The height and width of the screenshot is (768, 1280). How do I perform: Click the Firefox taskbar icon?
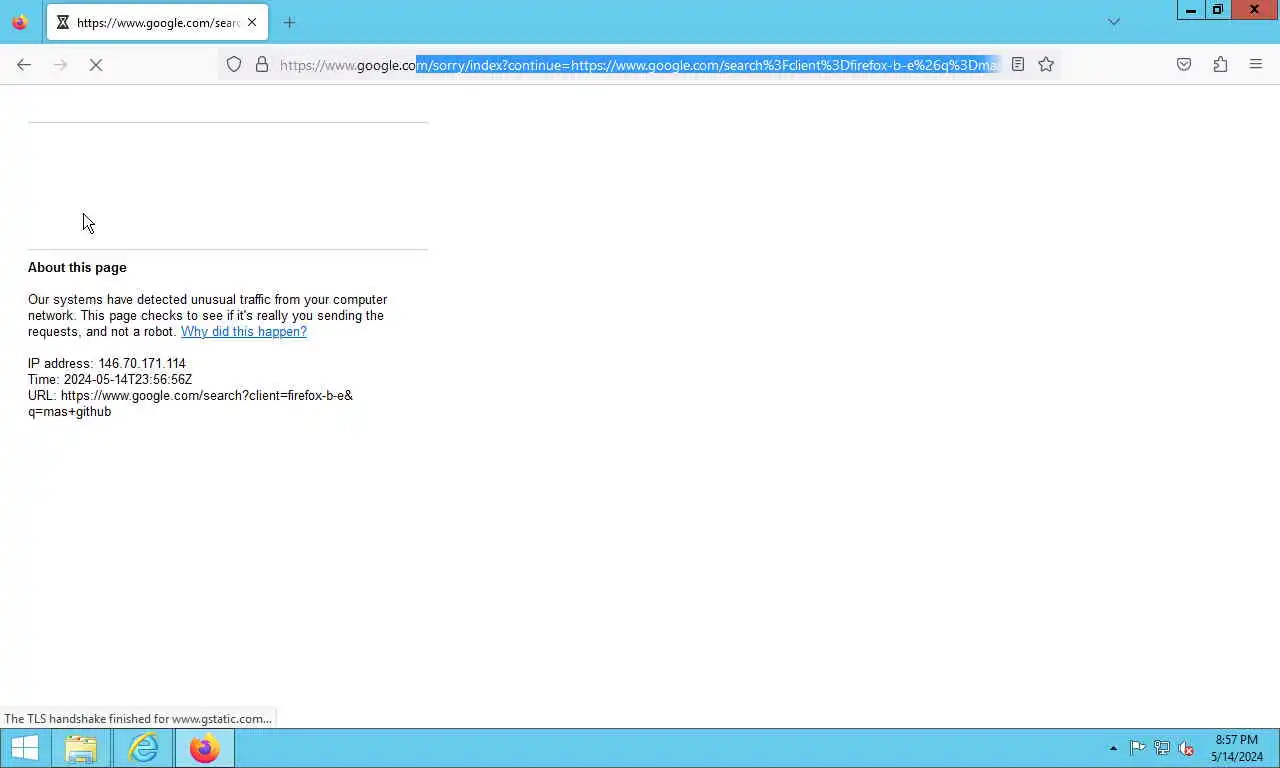(x=205, y=748)
